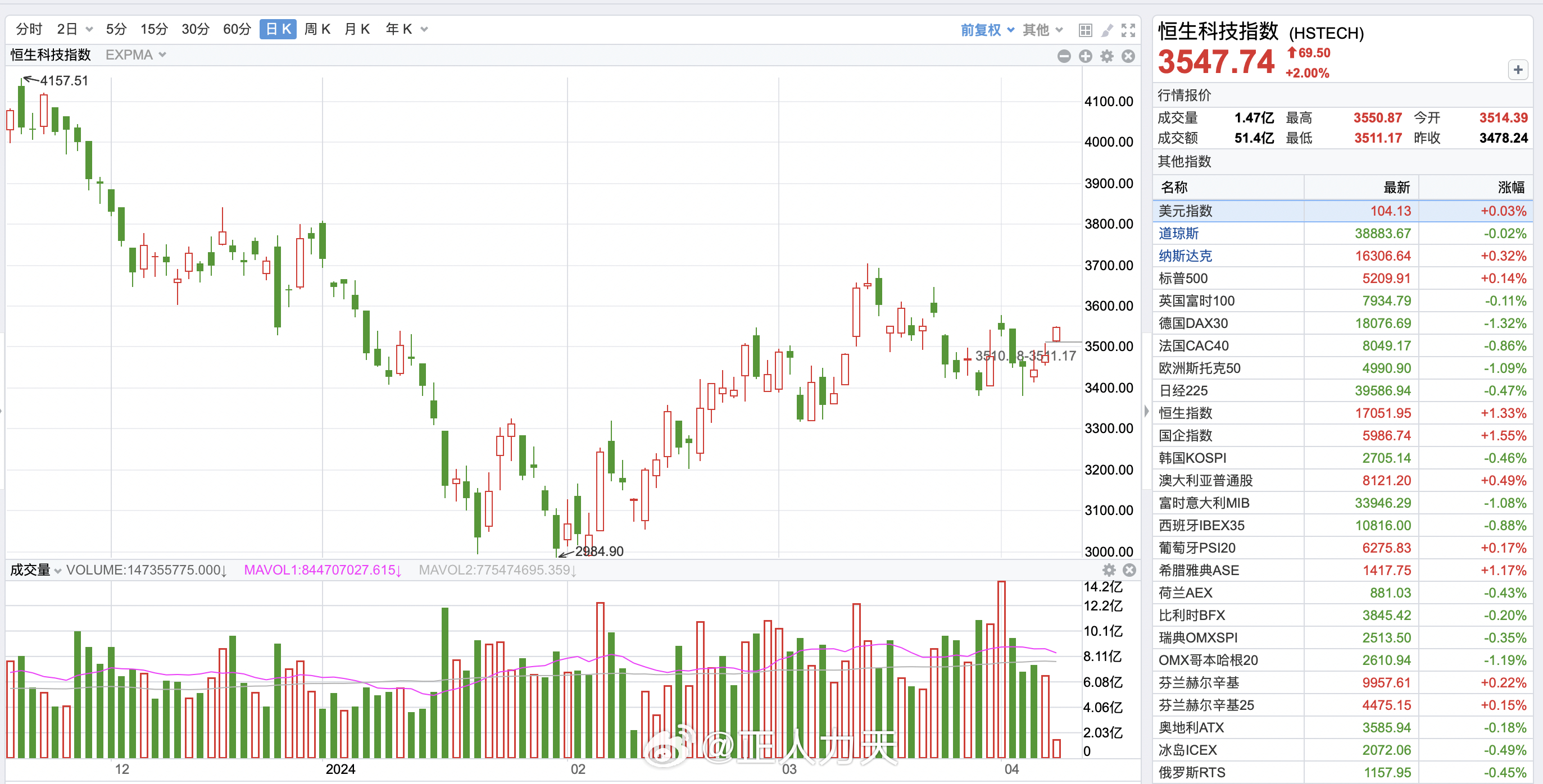Select the 英国富时100 row
Viewport: 1543px width, 784px height.
(x=1342, y=301)
